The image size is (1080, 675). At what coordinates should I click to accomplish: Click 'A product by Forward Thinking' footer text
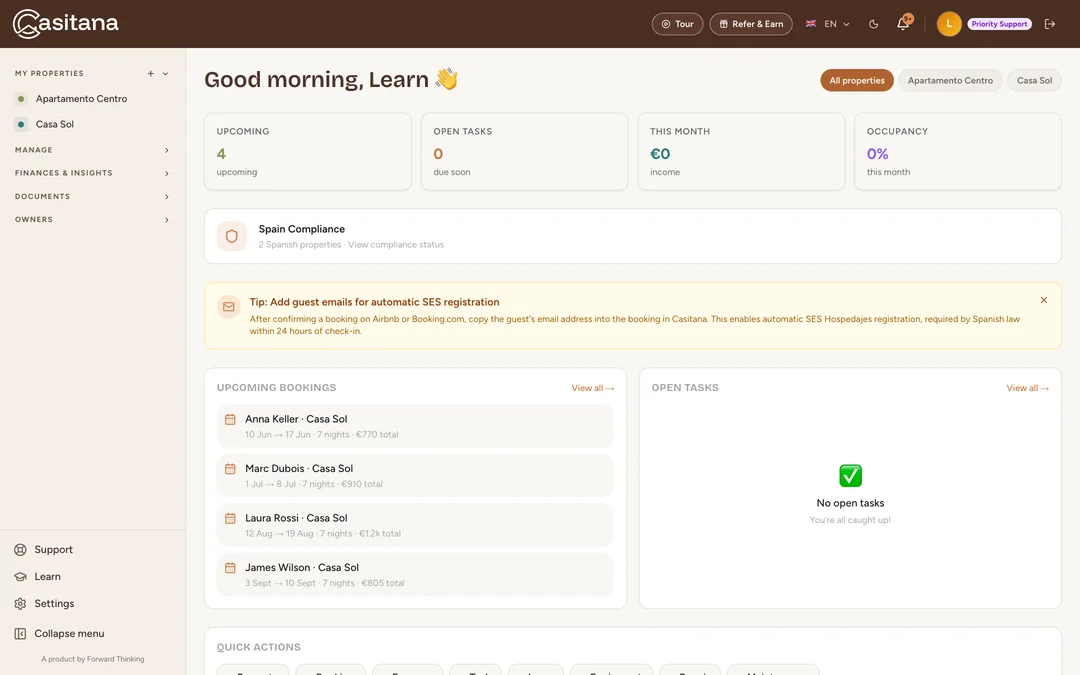point(92,659)
